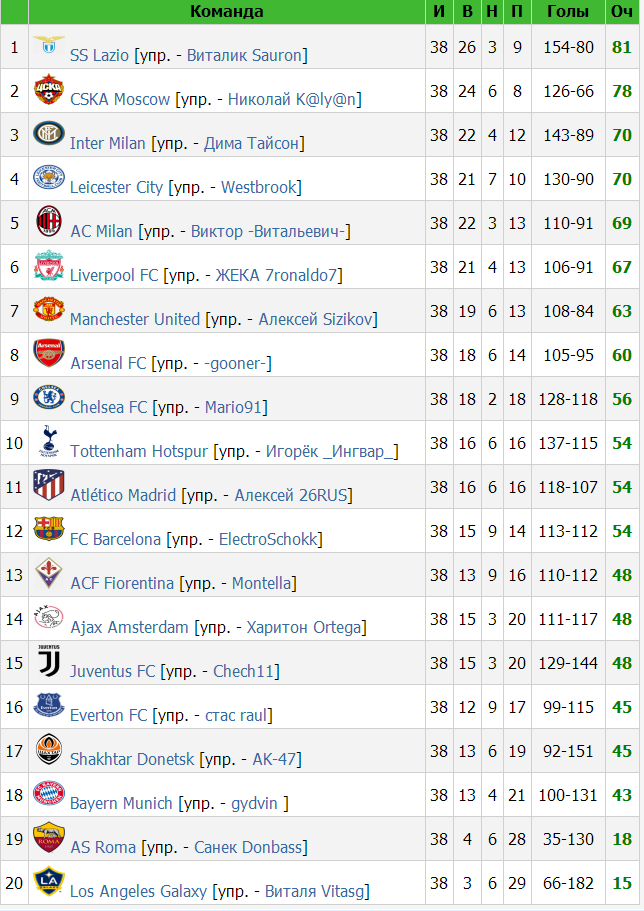This screenshot has width=644, height=911.
Task: Click the FC Barcelona crest icon
Action: [x=49, y=529]
